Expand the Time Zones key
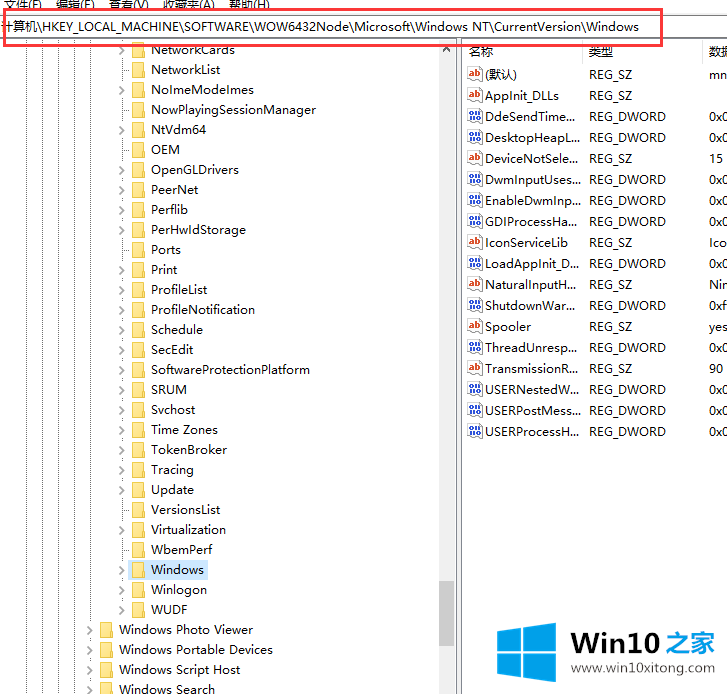 tap(121, 430)
